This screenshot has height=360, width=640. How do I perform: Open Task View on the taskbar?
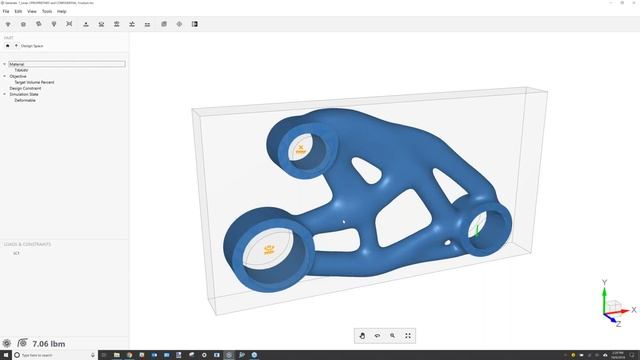[104, 355]
